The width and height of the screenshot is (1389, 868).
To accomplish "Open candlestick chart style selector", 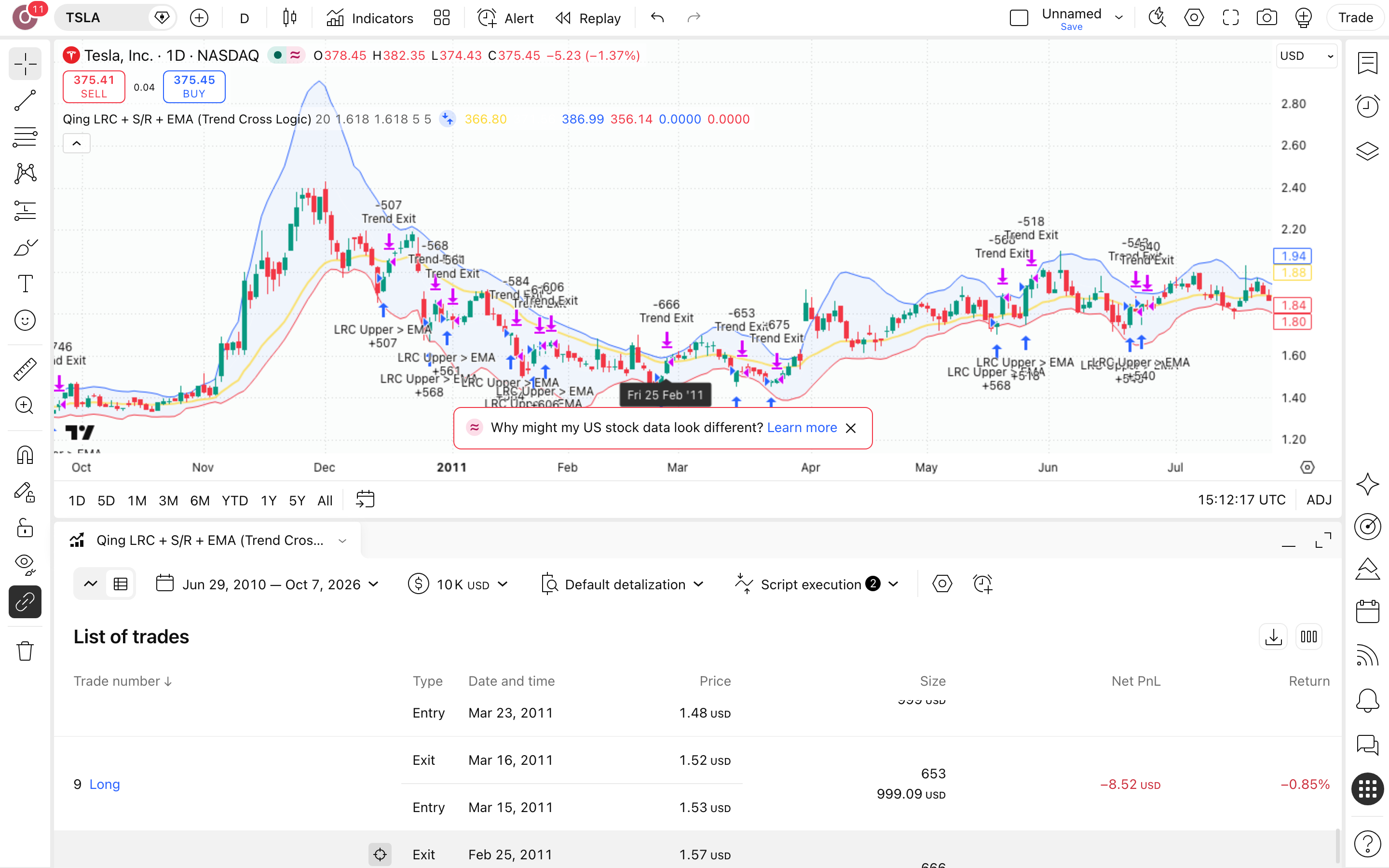I will click(290, 18).
